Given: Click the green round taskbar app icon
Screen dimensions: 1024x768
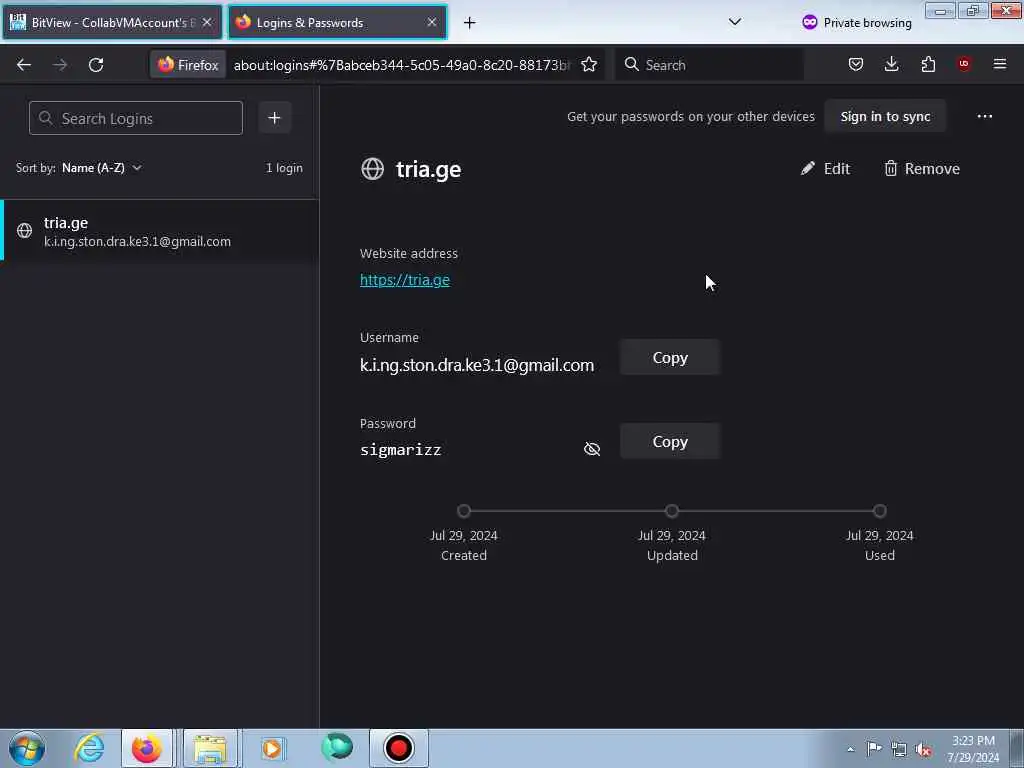Looking at the screenshot, I should (337, 747).
